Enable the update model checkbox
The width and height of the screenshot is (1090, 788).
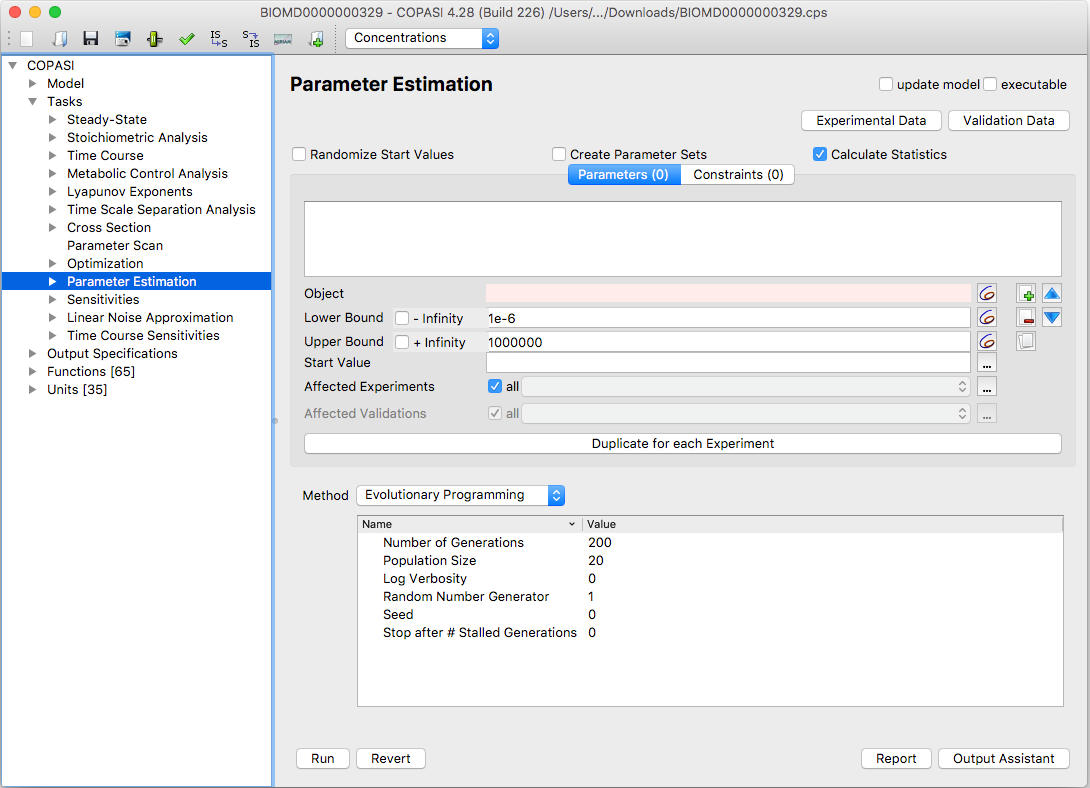point(886,84)
